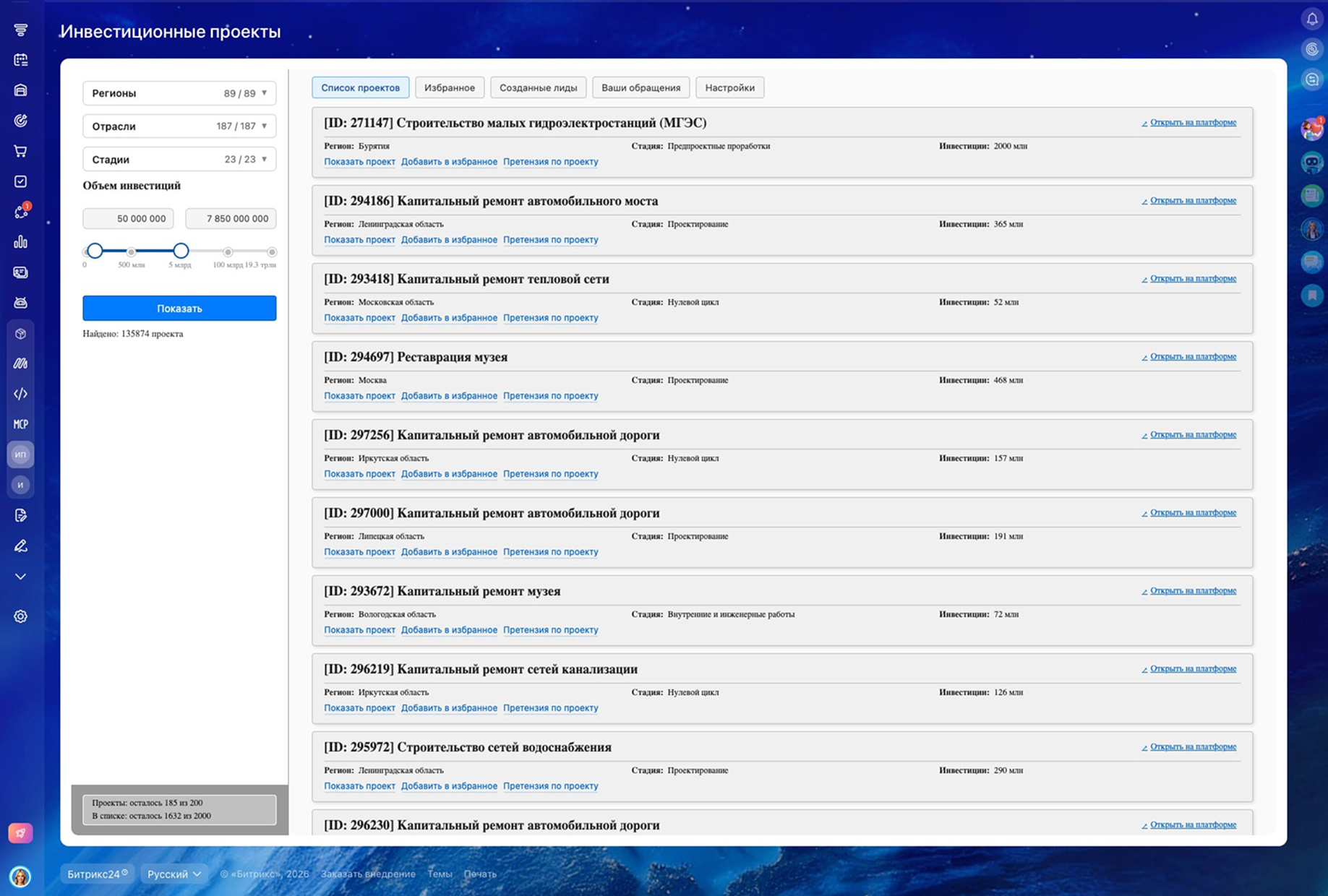Open the shopping cart icon in sidebar

(x=20, y=151)
